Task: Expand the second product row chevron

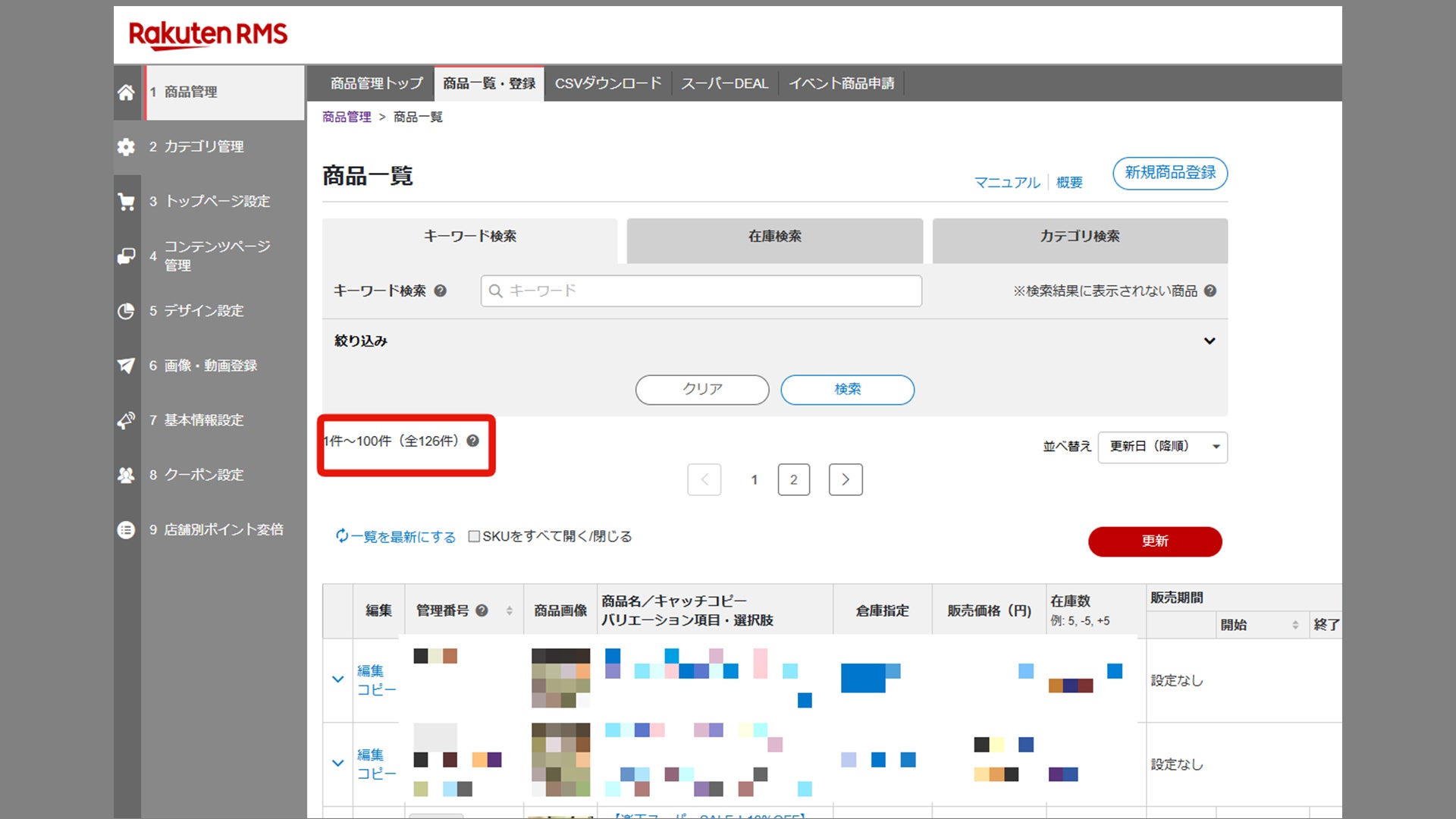Action: [x=338, y=763]
